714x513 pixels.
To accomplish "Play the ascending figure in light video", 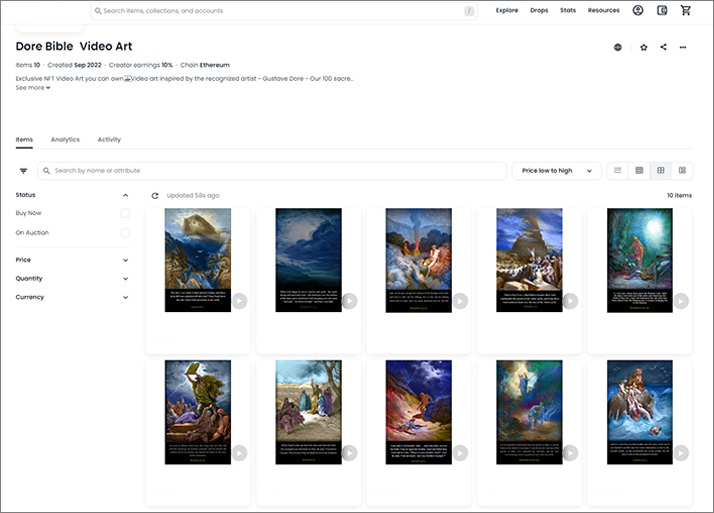I will click(571, 453).
